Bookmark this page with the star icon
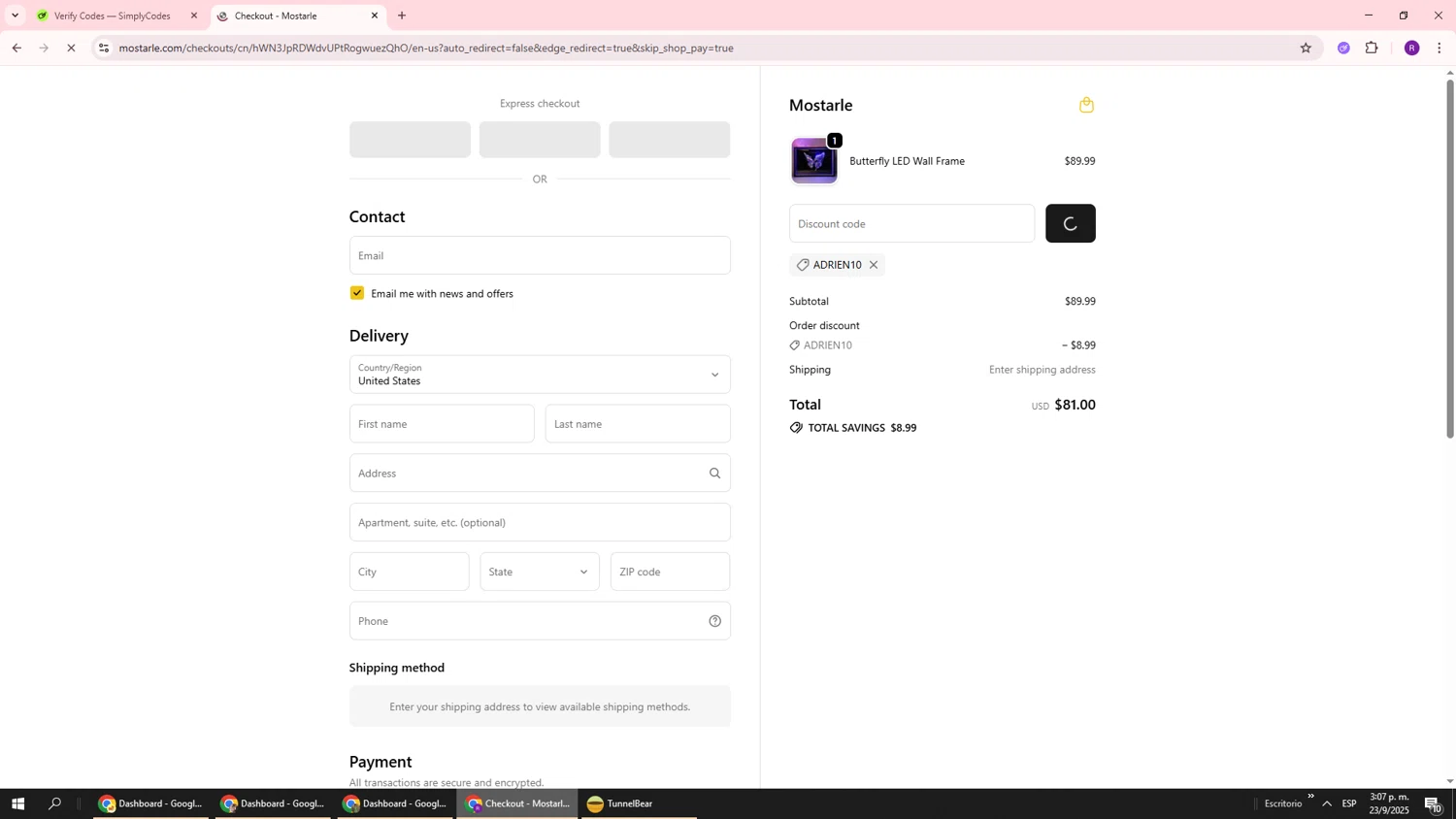Viewport: 1456px width, 819px height. tap(1306, 48)
